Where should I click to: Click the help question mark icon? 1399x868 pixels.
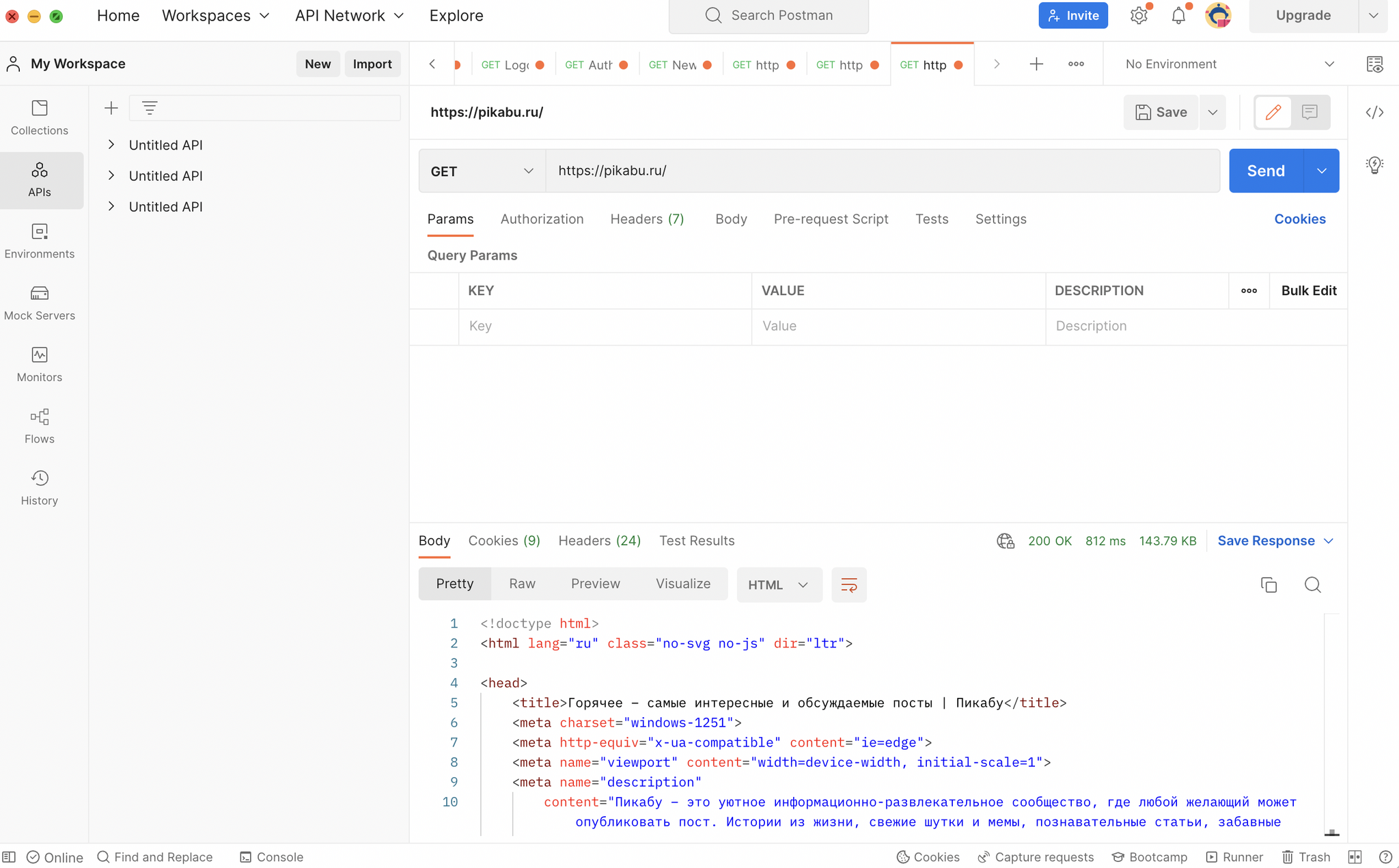pos(1385,857)
